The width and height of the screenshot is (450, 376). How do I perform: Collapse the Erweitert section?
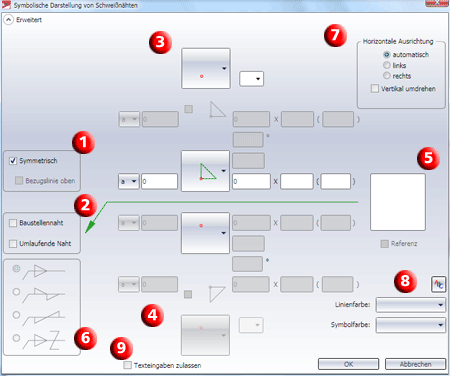pos(8,20)
